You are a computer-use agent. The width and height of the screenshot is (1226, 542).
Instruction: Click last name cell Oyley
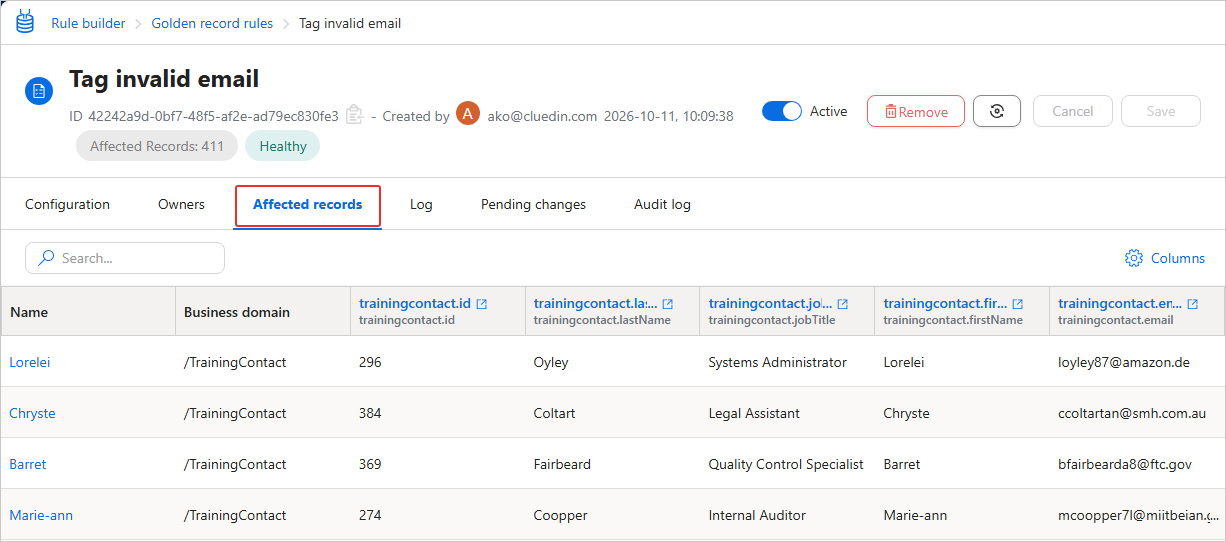pyautogui.click(x=551, y=362)
